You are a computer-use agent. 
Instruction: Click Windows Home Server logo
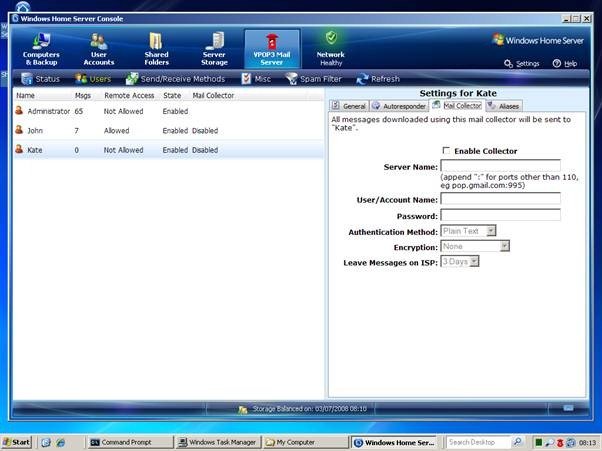coord(538,40)
